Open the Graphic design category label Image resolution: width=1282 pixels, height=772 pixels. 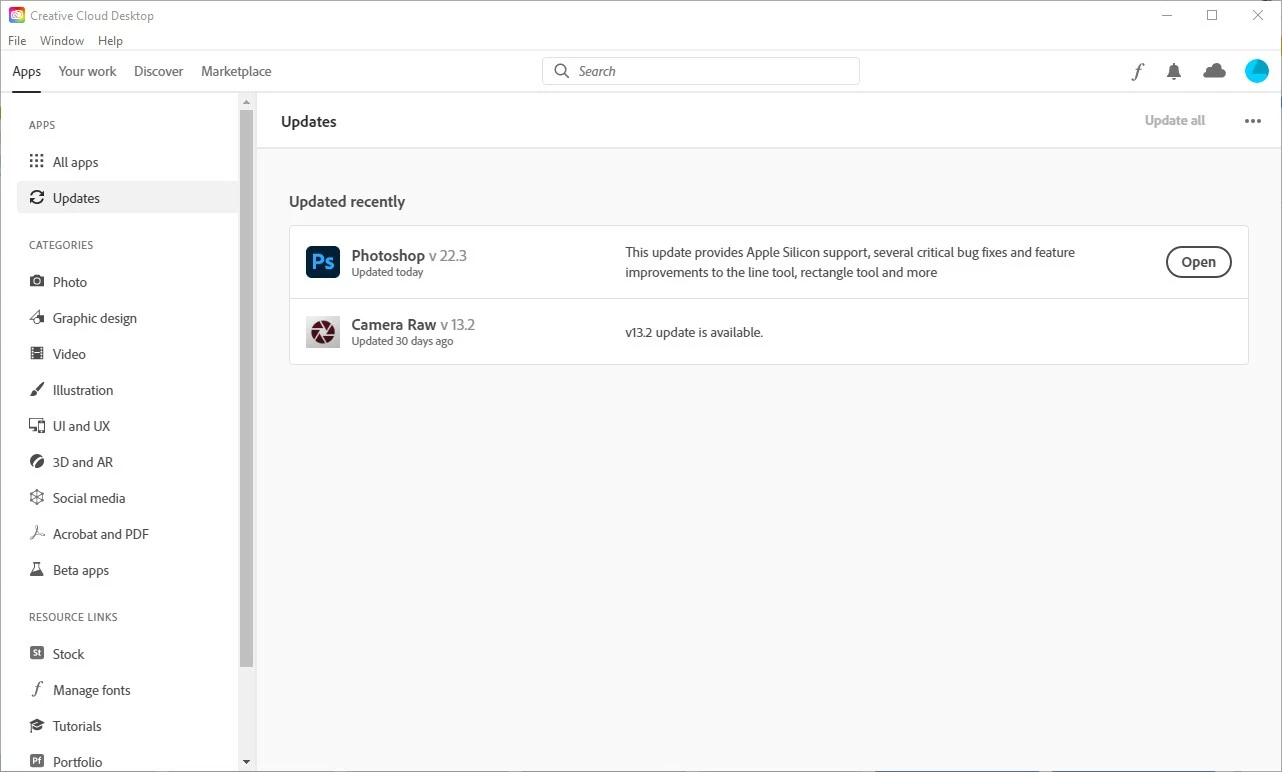[x=95, y=318]
